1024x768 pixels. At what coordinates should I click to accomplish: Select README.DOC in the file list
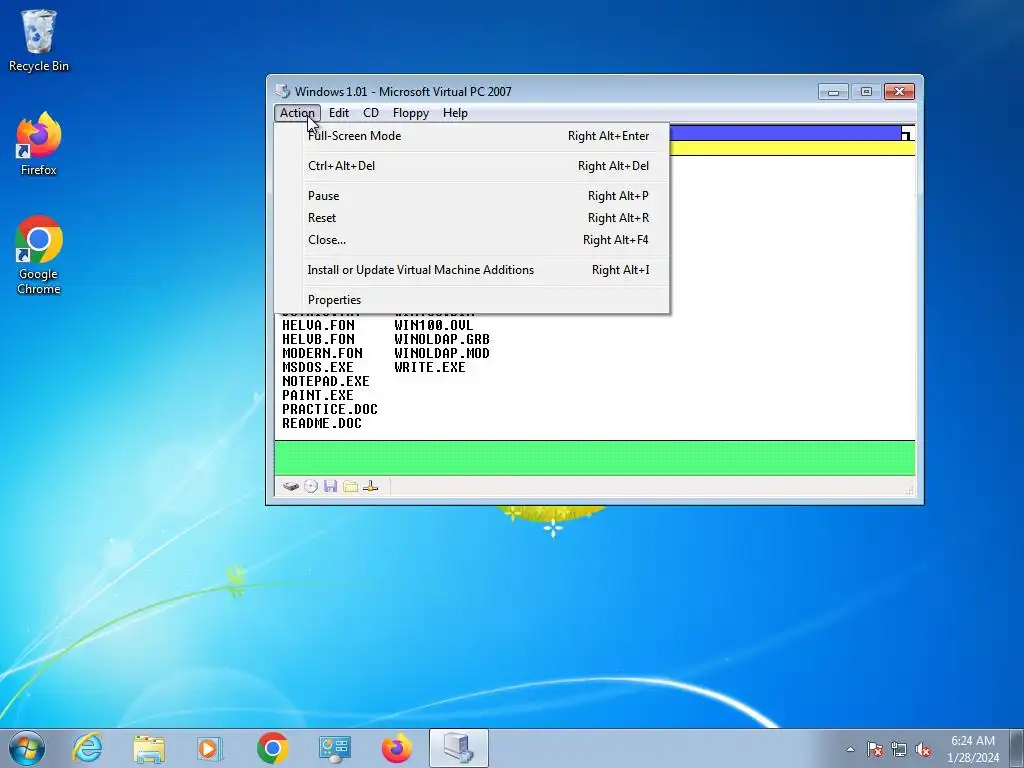coord(322,424)
